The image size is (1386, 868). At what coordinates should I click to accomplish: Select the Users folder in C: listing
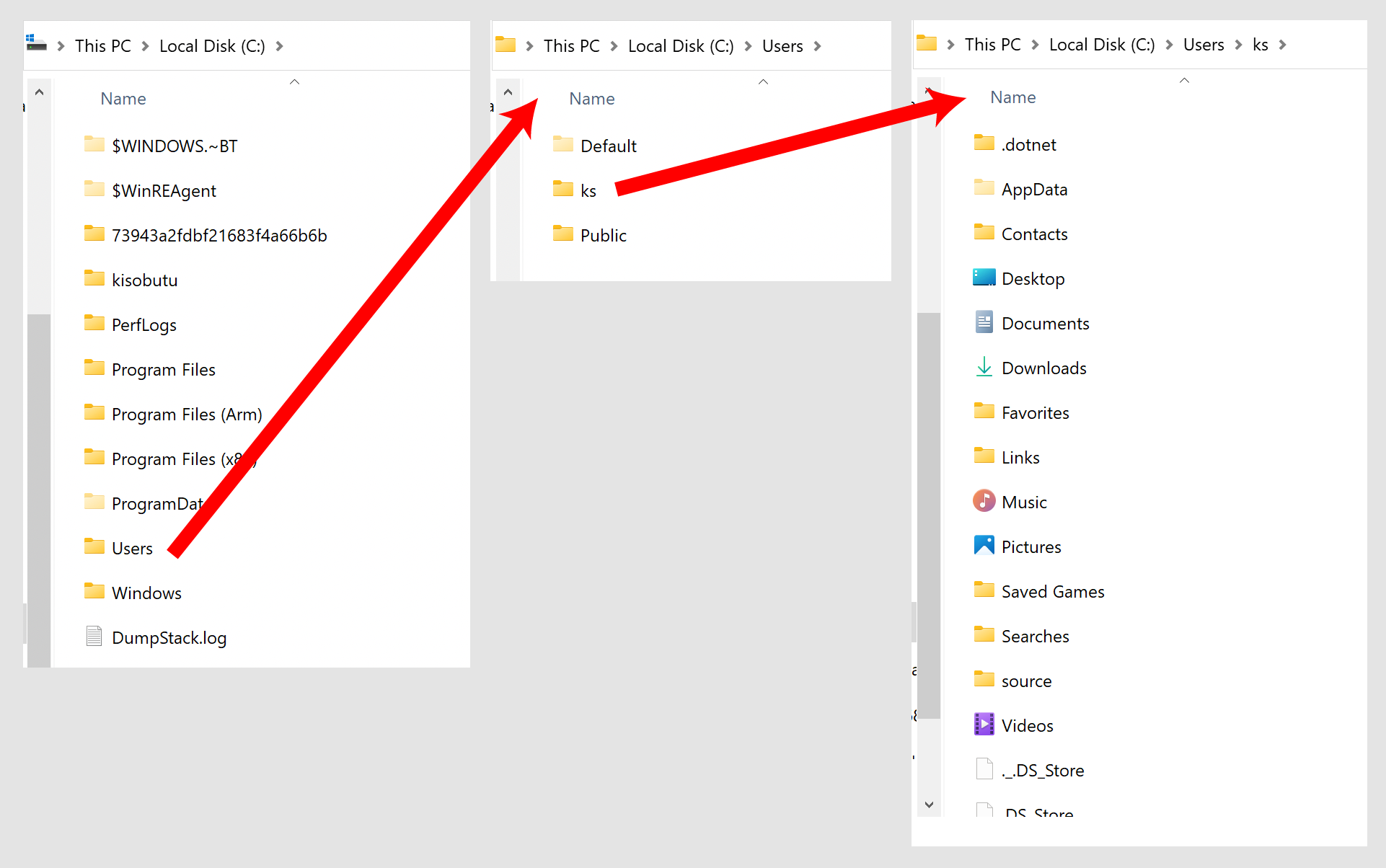click(x=132, y=549)
